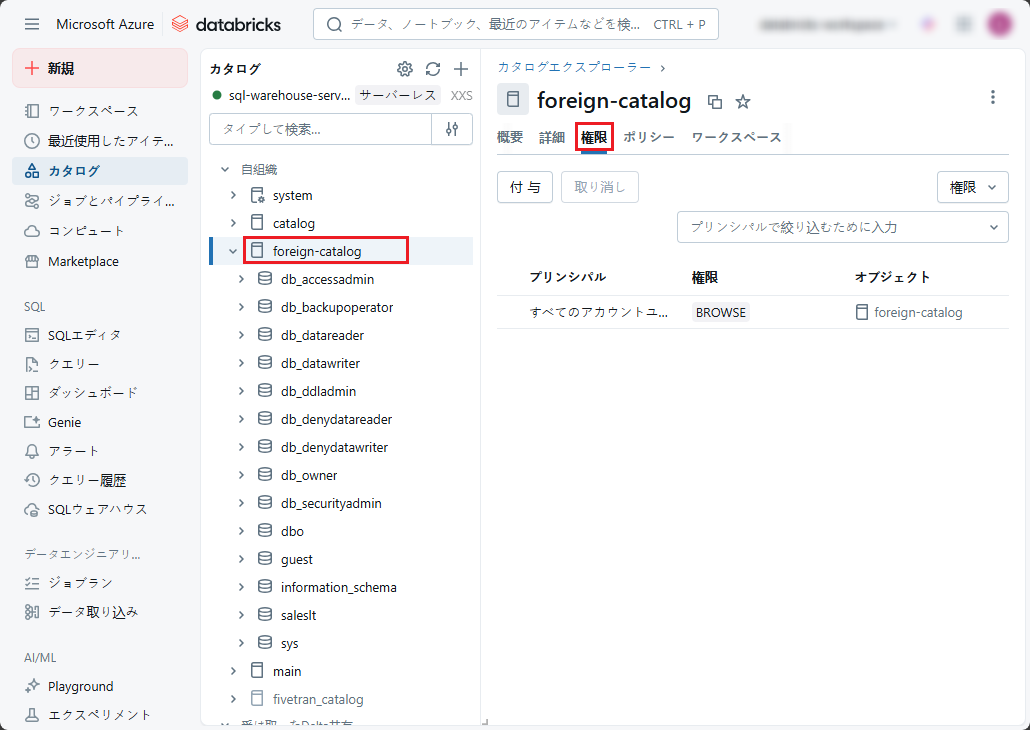Collapse the foreign-catalog tree node

[x=233, y=251]
